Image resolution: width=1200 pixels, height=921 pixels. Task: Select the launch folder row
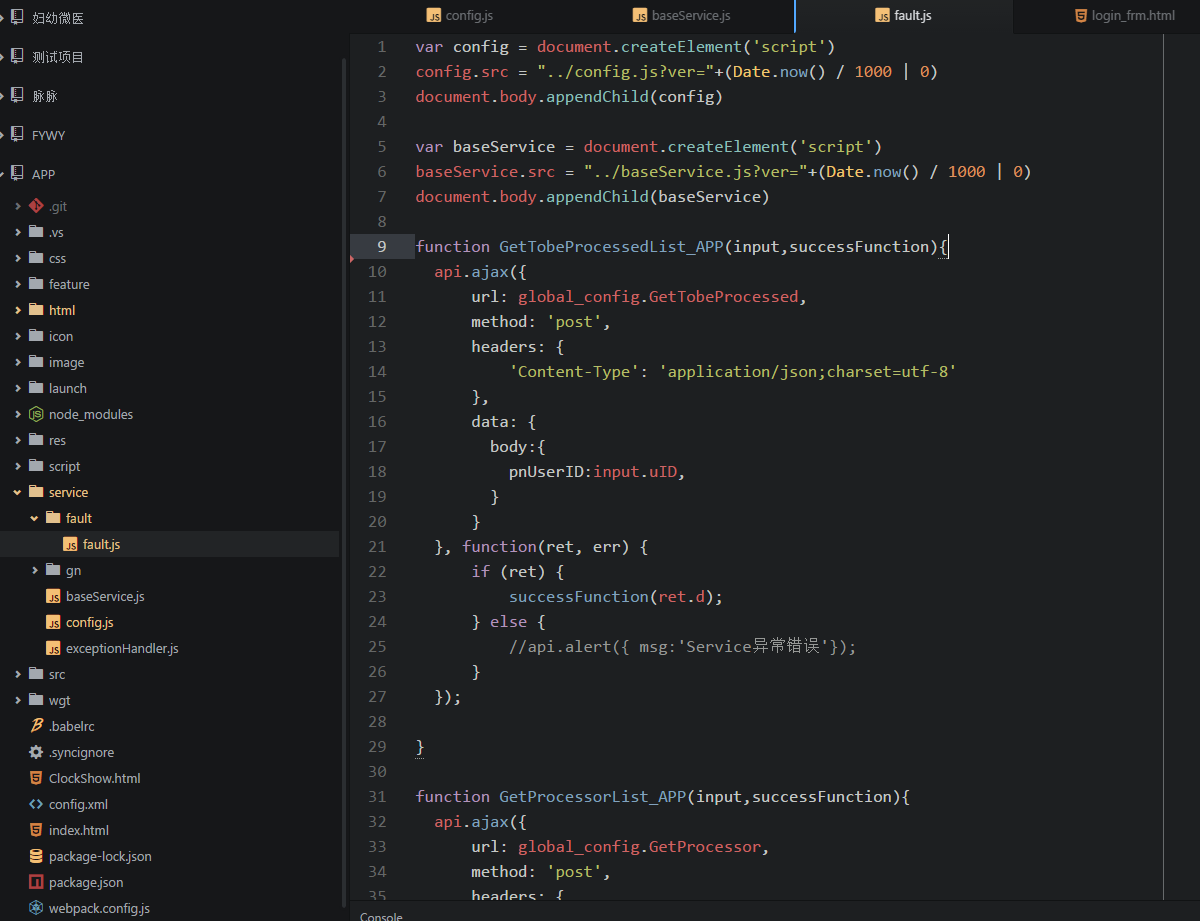170,388
